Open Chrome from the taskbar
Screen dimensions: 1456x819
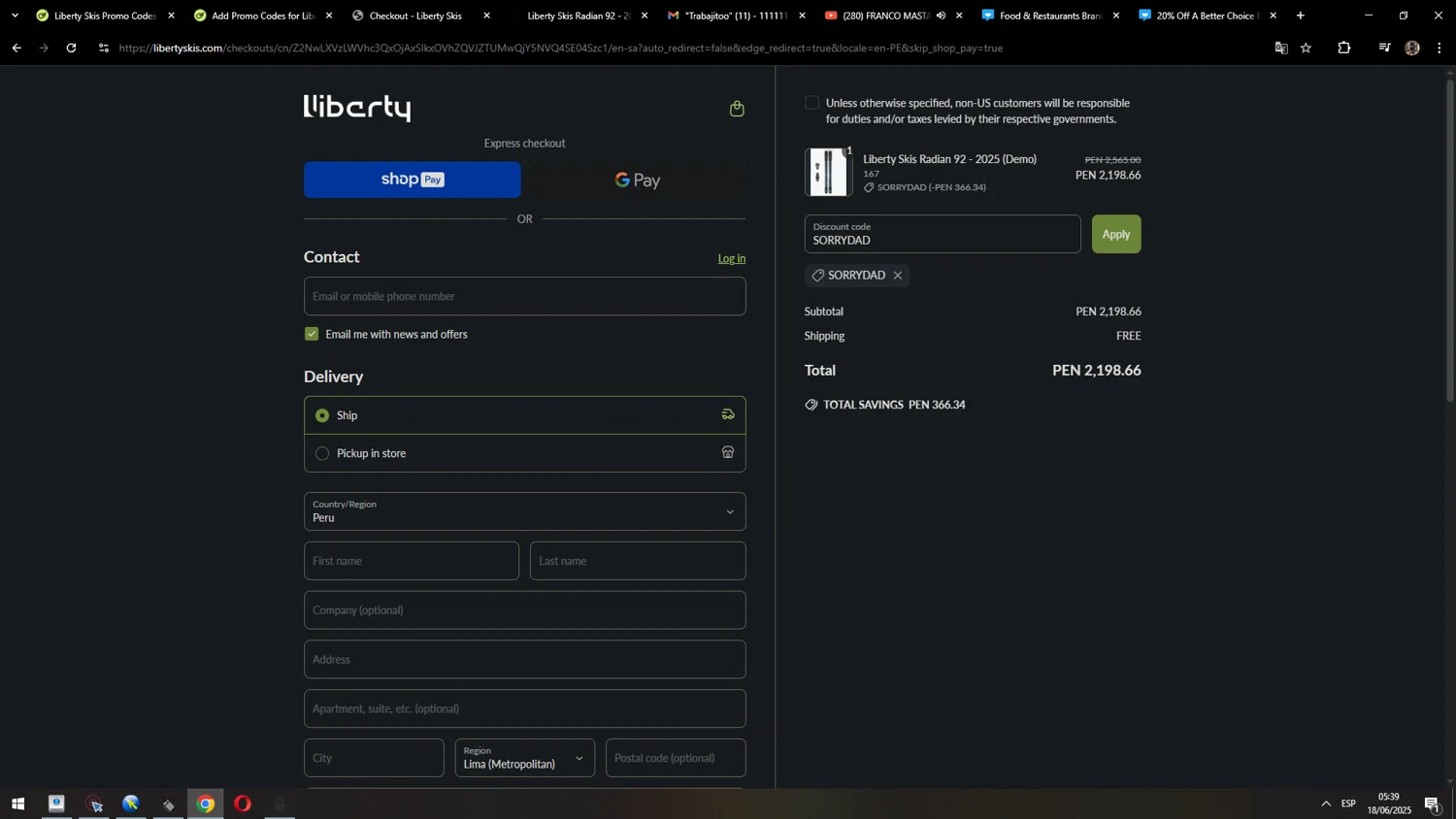coord(206,803)
